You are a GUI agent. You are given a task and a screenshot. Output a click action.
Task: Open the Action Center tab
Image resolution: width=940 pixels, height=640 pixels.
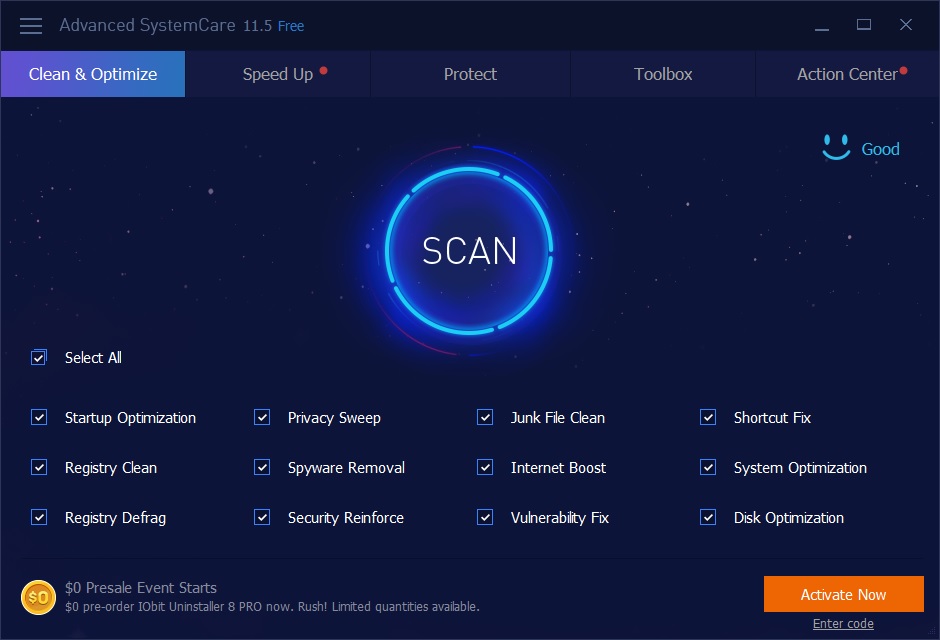point(847,74)
